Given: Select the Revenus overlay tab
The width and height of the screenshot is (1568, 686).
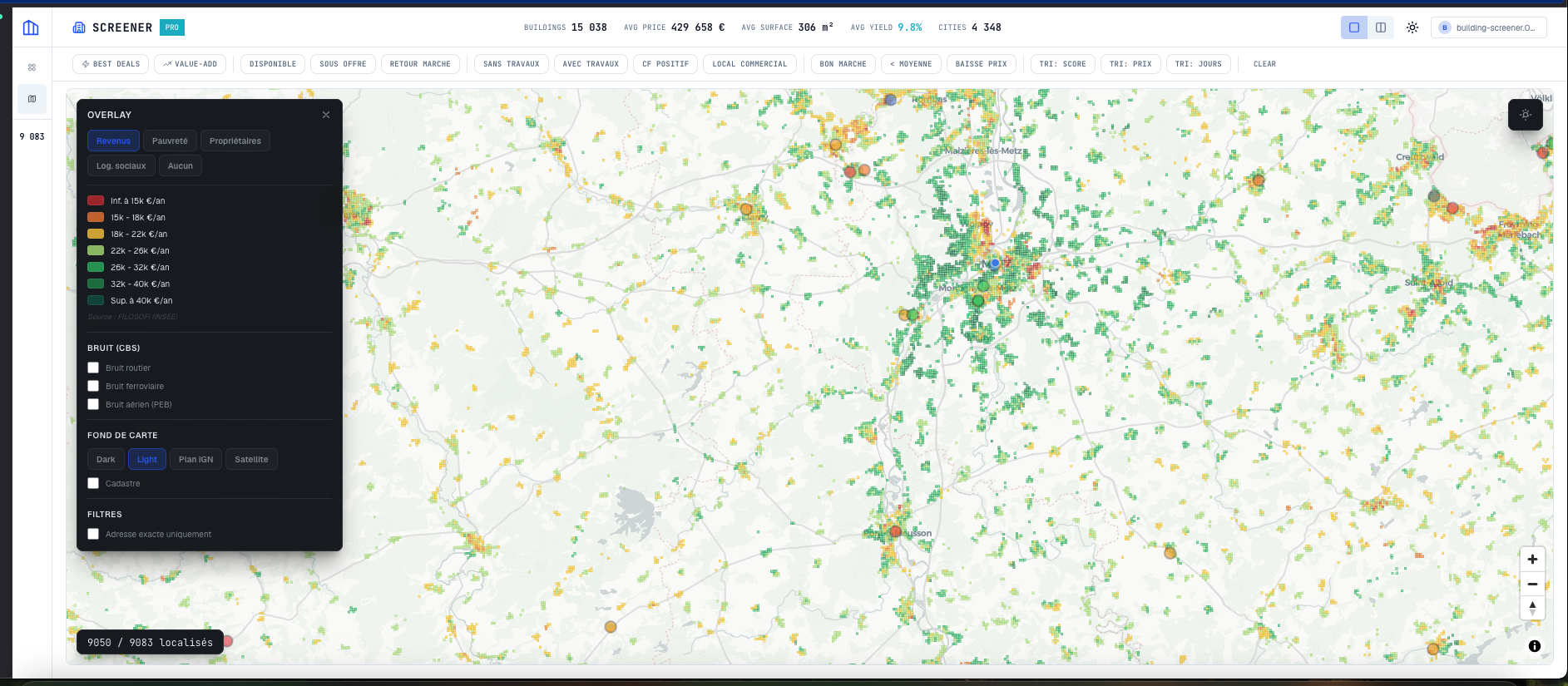Looking at the screenshot, I should 113,141.
